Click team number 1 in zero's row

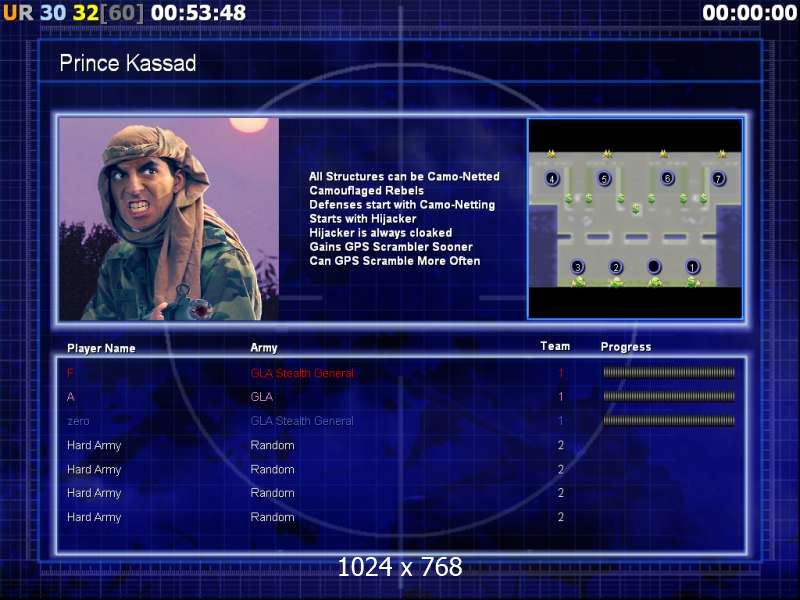[561, 421]
